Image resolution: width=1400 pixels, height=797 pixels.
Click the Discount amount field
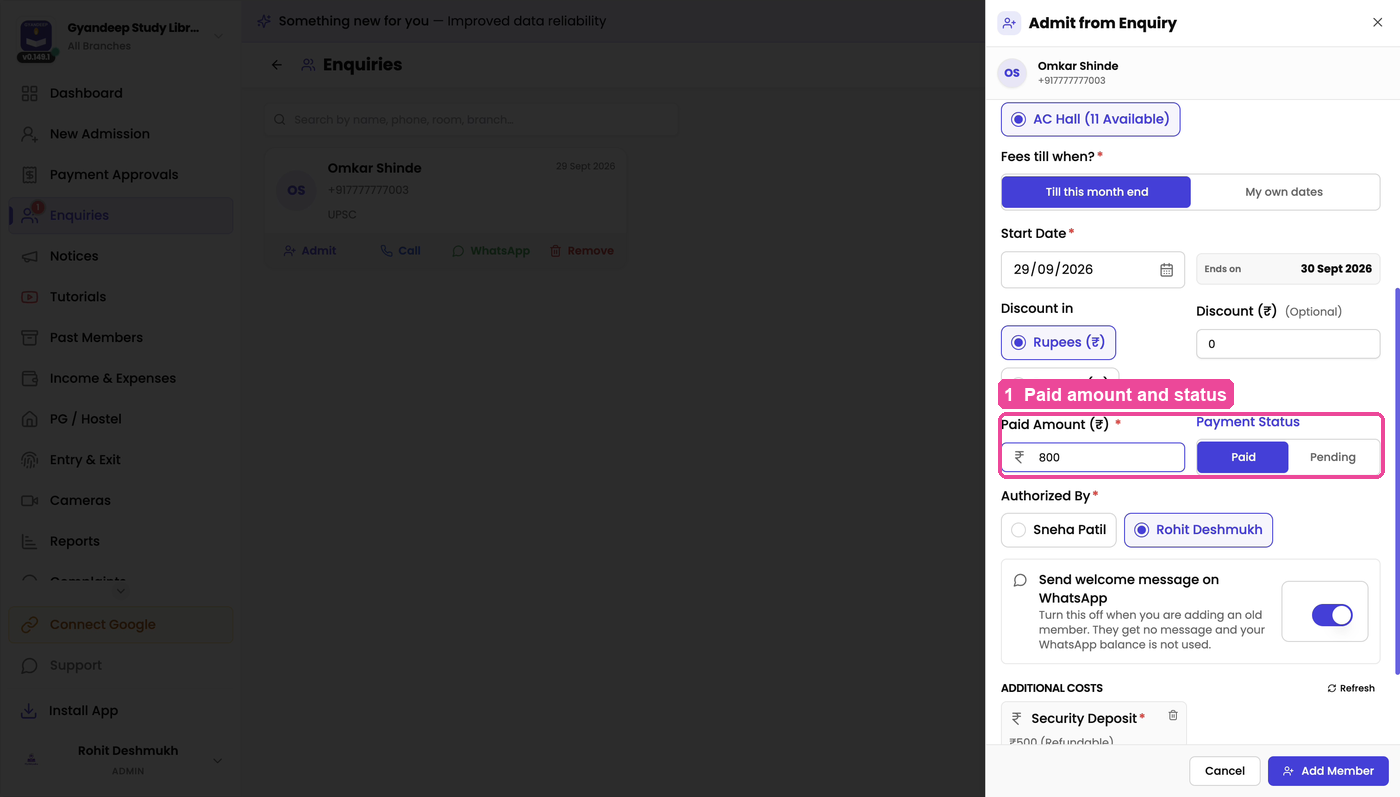[1288, 344]
